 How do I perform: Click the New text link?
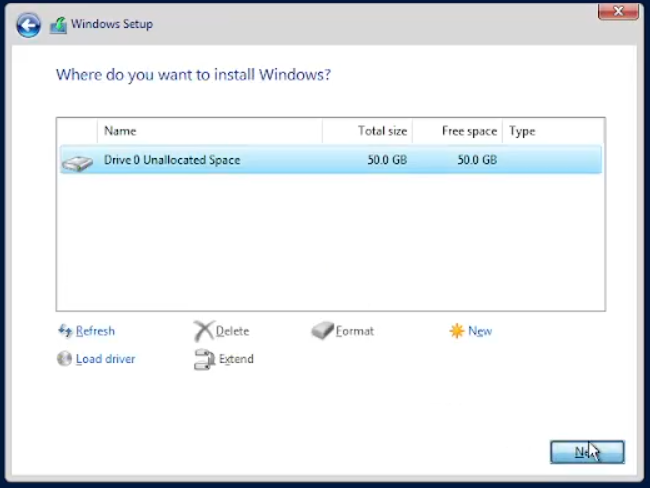pos(480,331)
